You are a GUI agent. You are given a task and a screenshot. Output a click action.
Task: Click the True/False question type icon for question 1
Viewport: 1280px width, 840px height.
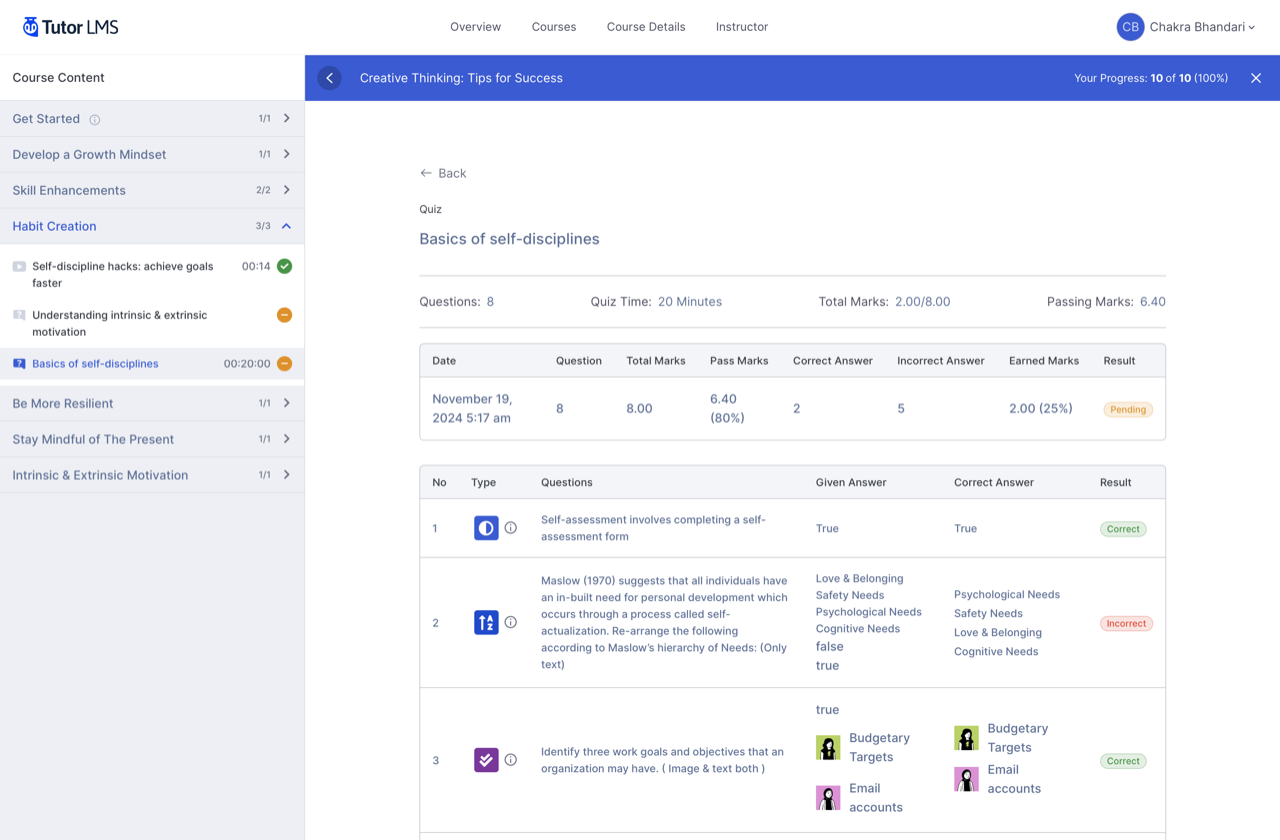(486, 528)
